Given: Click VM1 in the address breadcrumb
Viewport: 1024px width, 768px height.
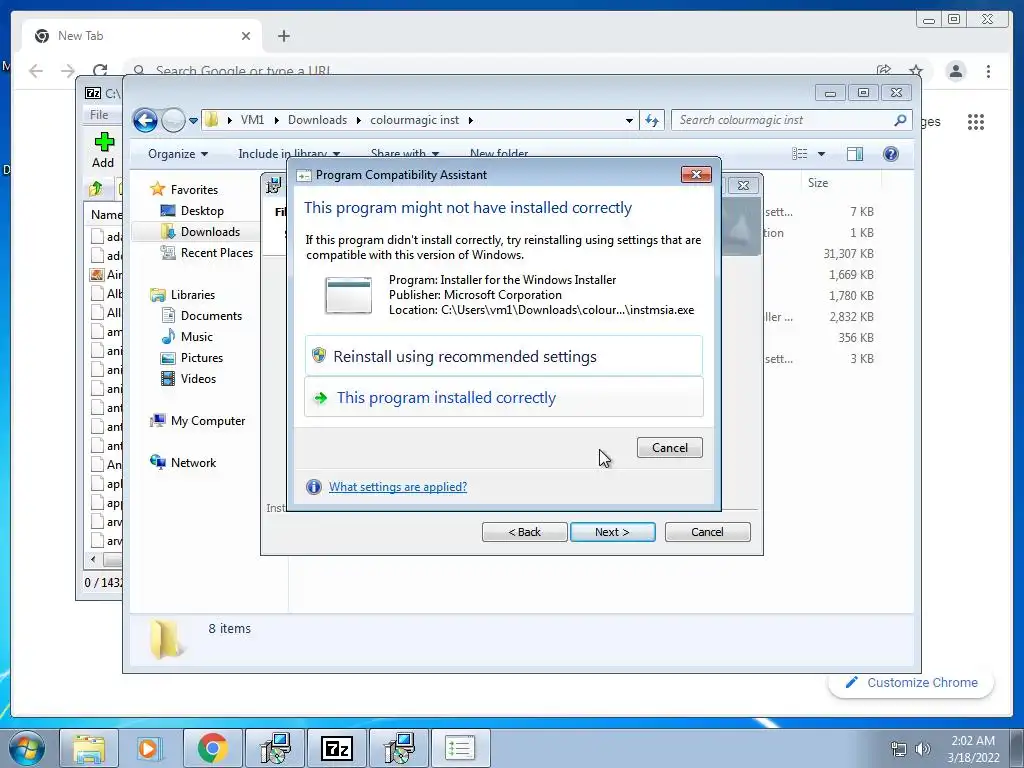Looking at the screenshot, I should click(x=253, y=120).
